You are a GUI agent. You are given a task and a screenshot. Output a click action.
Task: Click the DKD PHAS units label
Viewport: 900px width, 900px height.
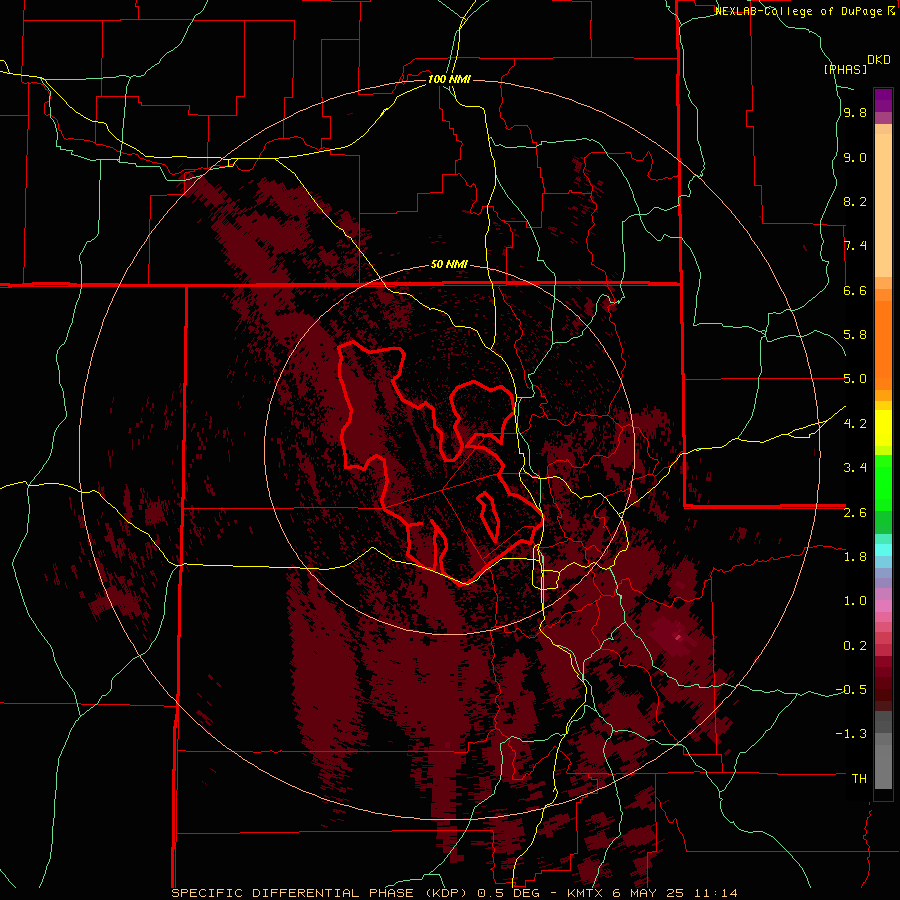point(857,65)
